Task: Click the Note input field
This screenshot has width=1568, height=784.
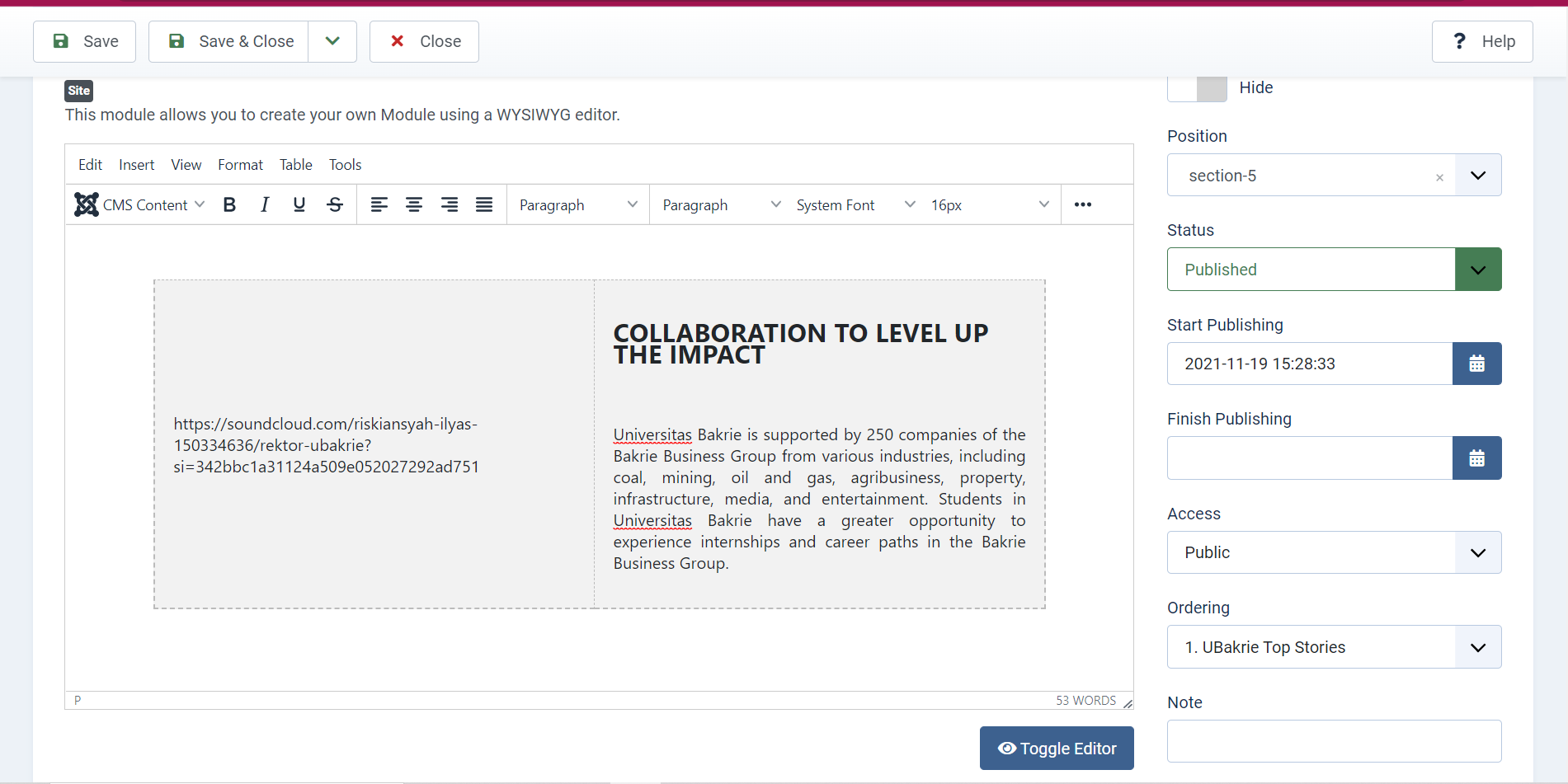Action: click(1334, 741)
